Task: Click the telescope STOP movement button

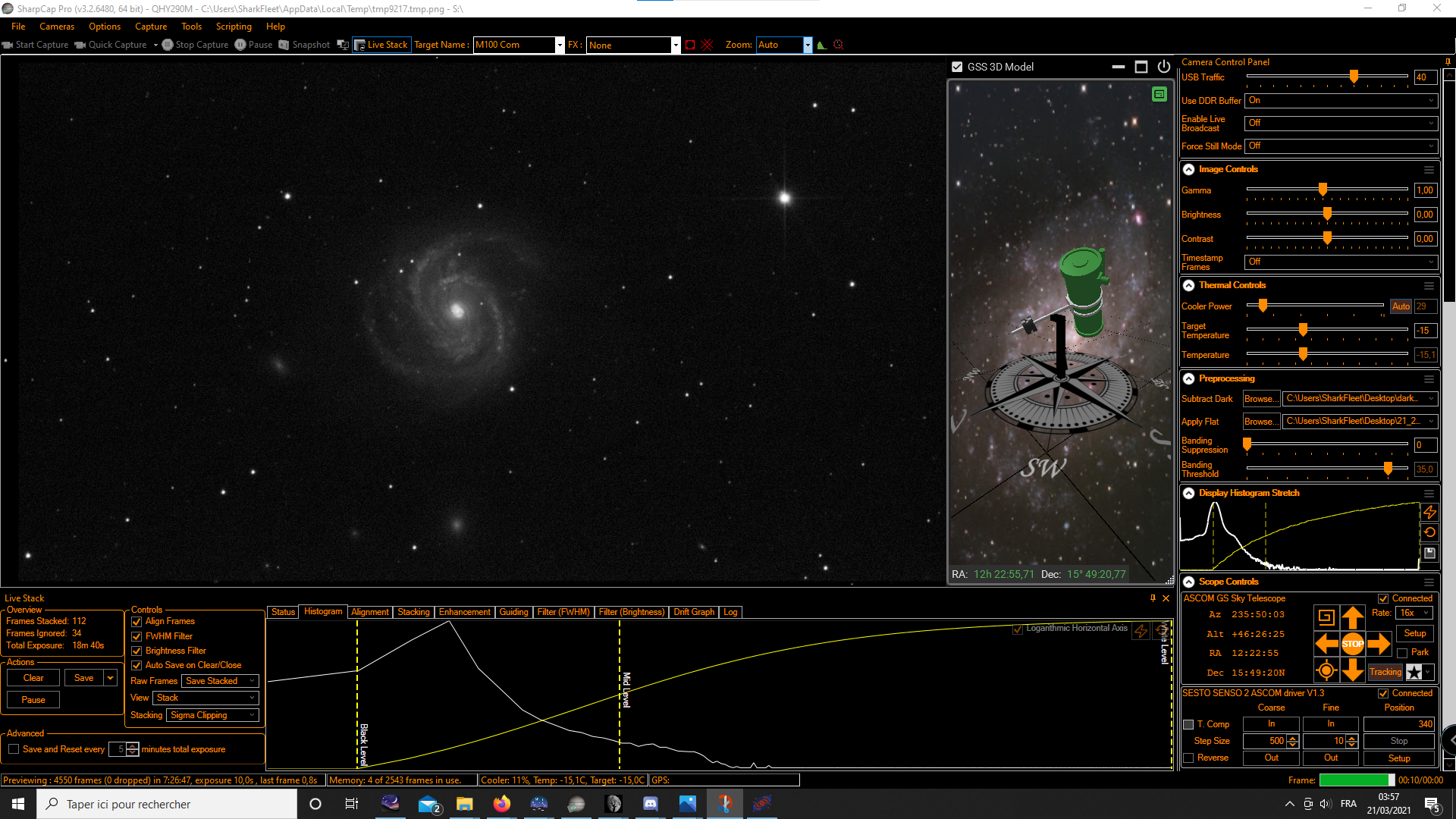Action: tap(1352, 644)
